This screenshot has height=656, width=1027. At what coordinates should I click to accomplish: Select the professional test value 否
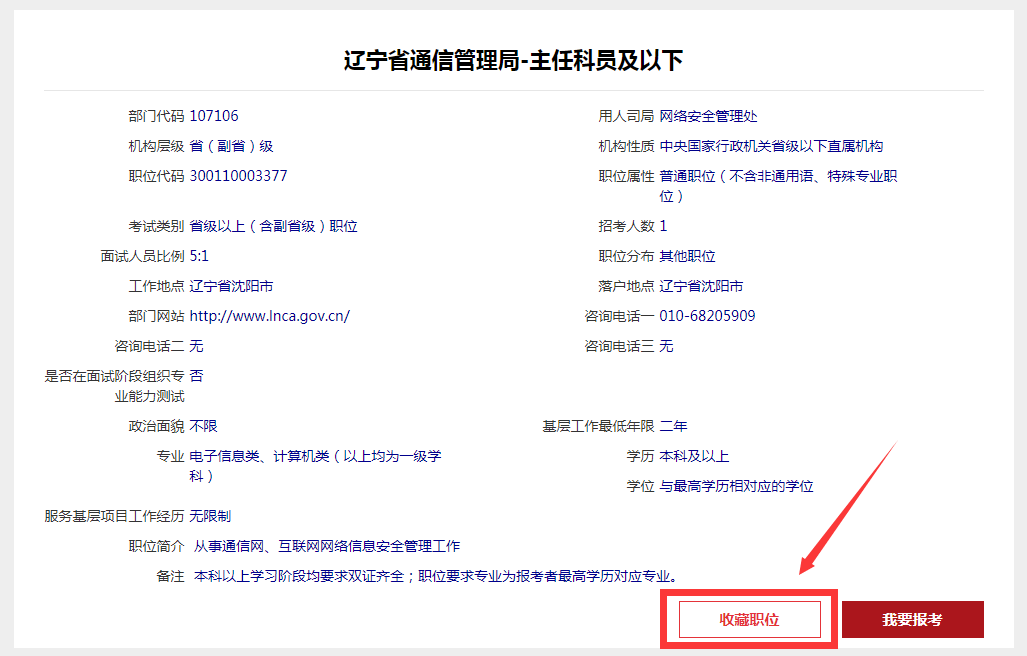[x=196, y=376]
